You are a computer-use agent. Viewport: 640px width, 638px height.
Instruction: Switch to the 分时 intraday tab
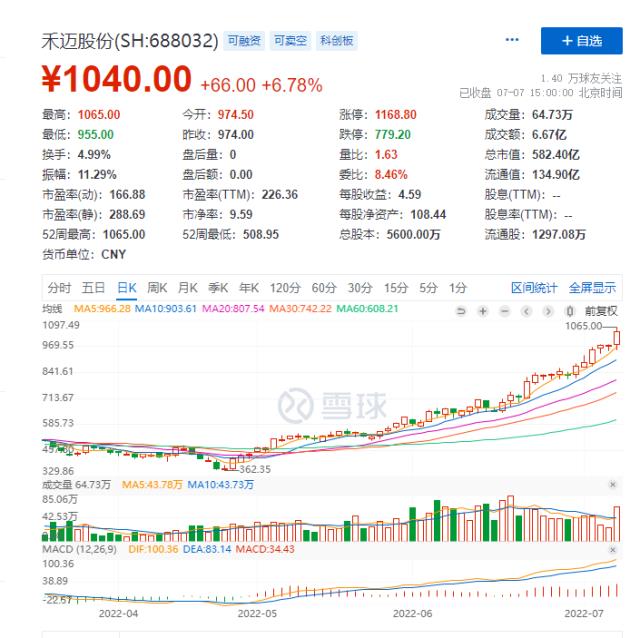pyautogui.click(x=59, y=288)
